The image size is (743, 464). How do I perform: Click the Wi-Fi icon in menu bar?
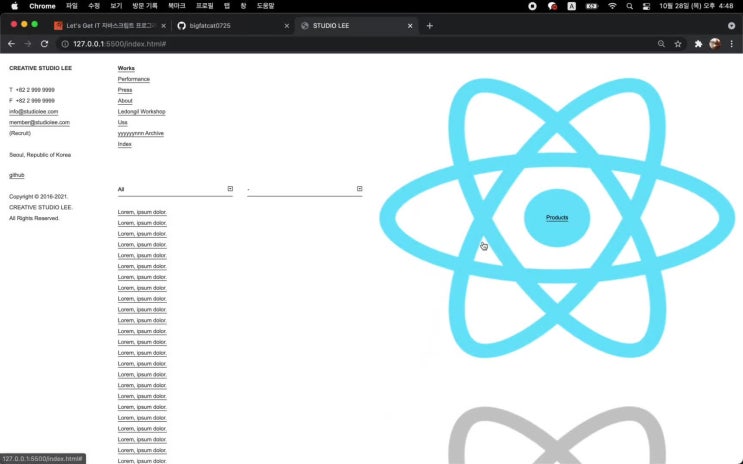[x=612, y=6]
